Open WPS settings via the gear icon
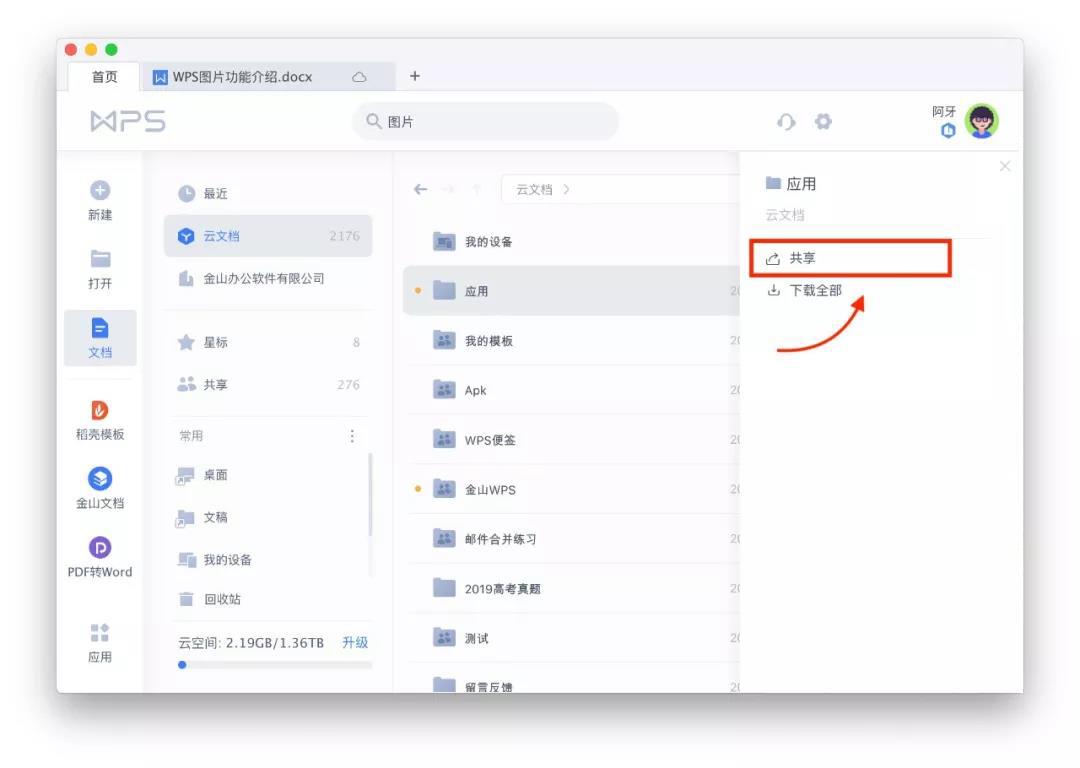 pyautogui.click(x=822, y=121)
